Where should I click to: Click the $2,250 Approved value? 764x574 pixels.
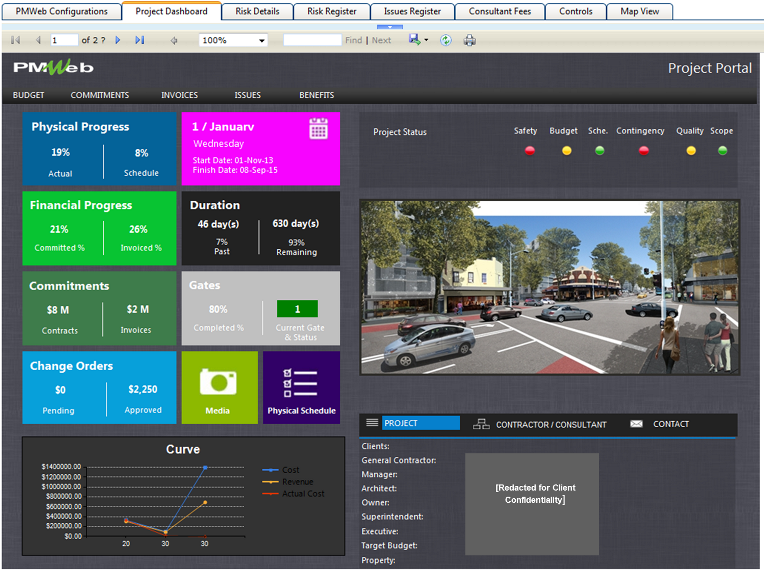coord(143,389)
